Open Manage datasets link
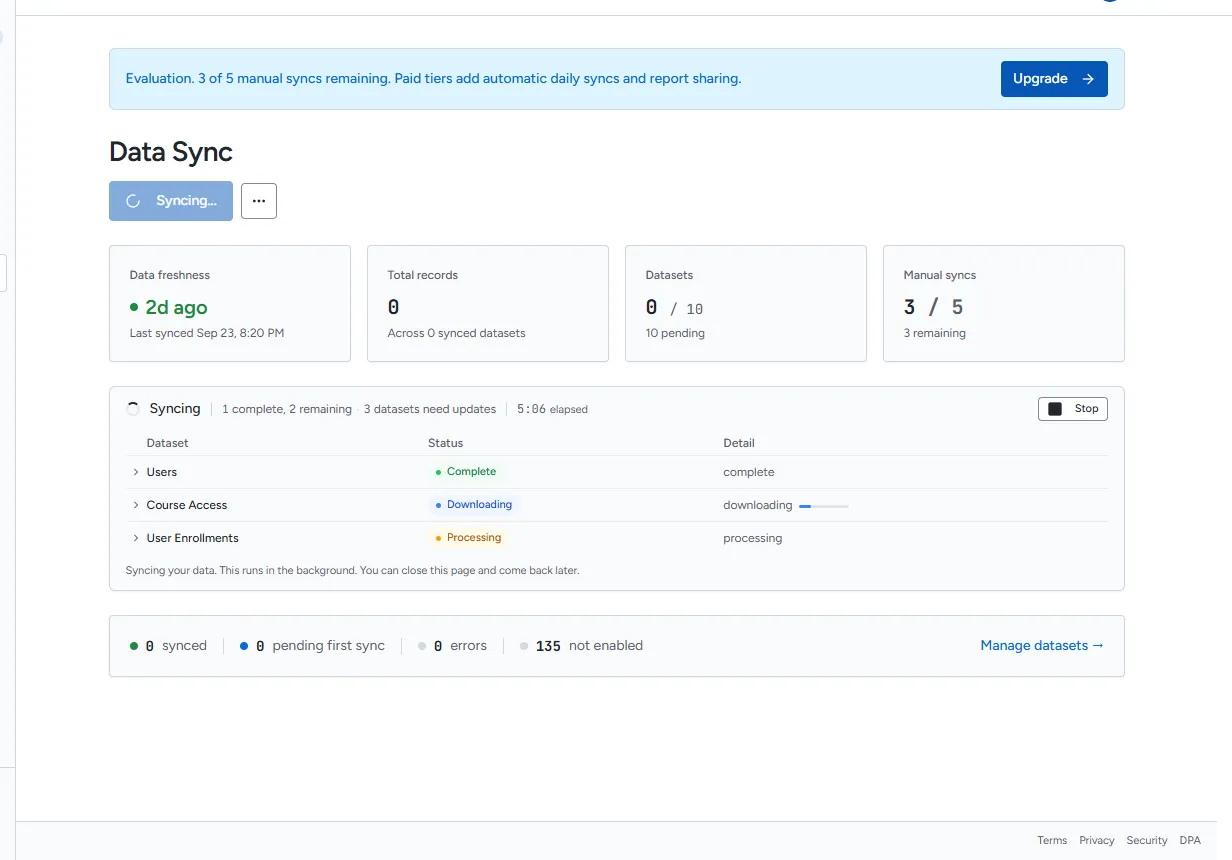This screenshot has height=860, width=1232. point(1042,646)
